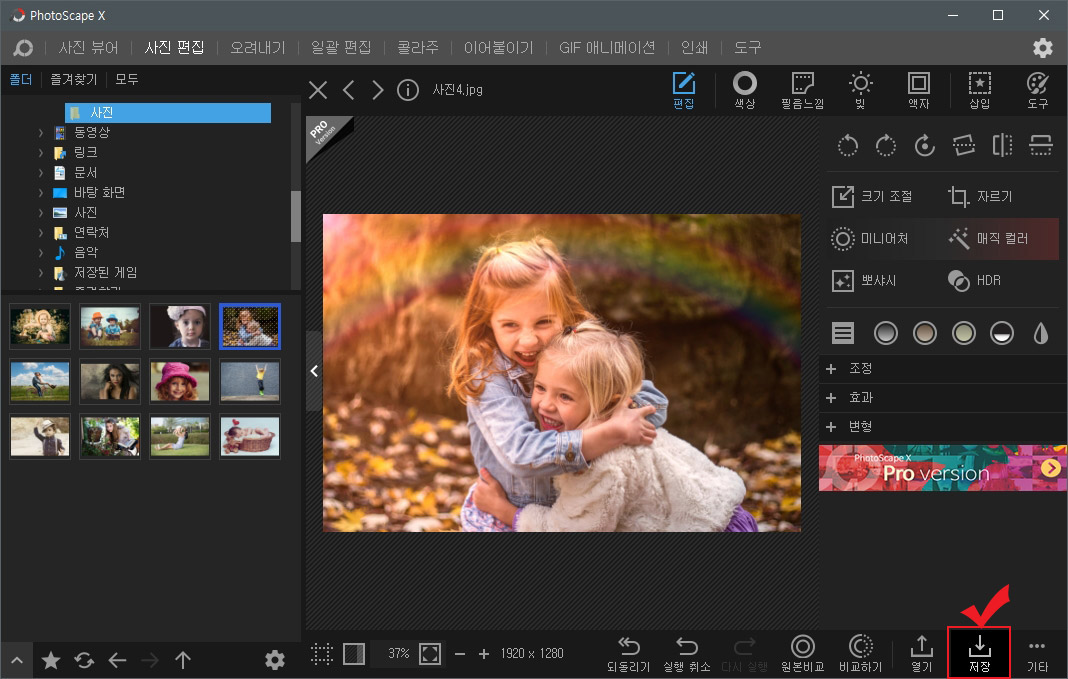Switch to 콜라주 (Collage) tab
The width and height of the screenshot is (1068, 679).
(418, 48)
